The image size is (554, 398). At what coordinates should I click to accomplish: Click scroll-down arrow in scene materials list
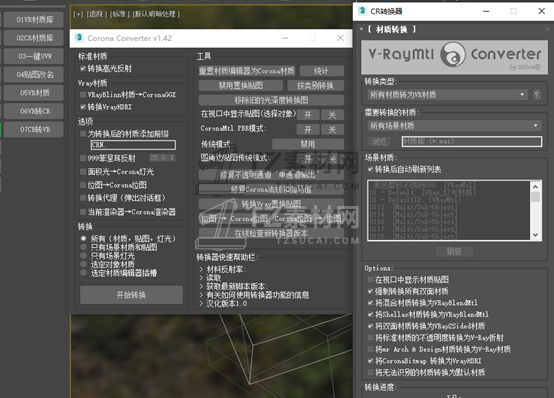(x=535, y=235)
